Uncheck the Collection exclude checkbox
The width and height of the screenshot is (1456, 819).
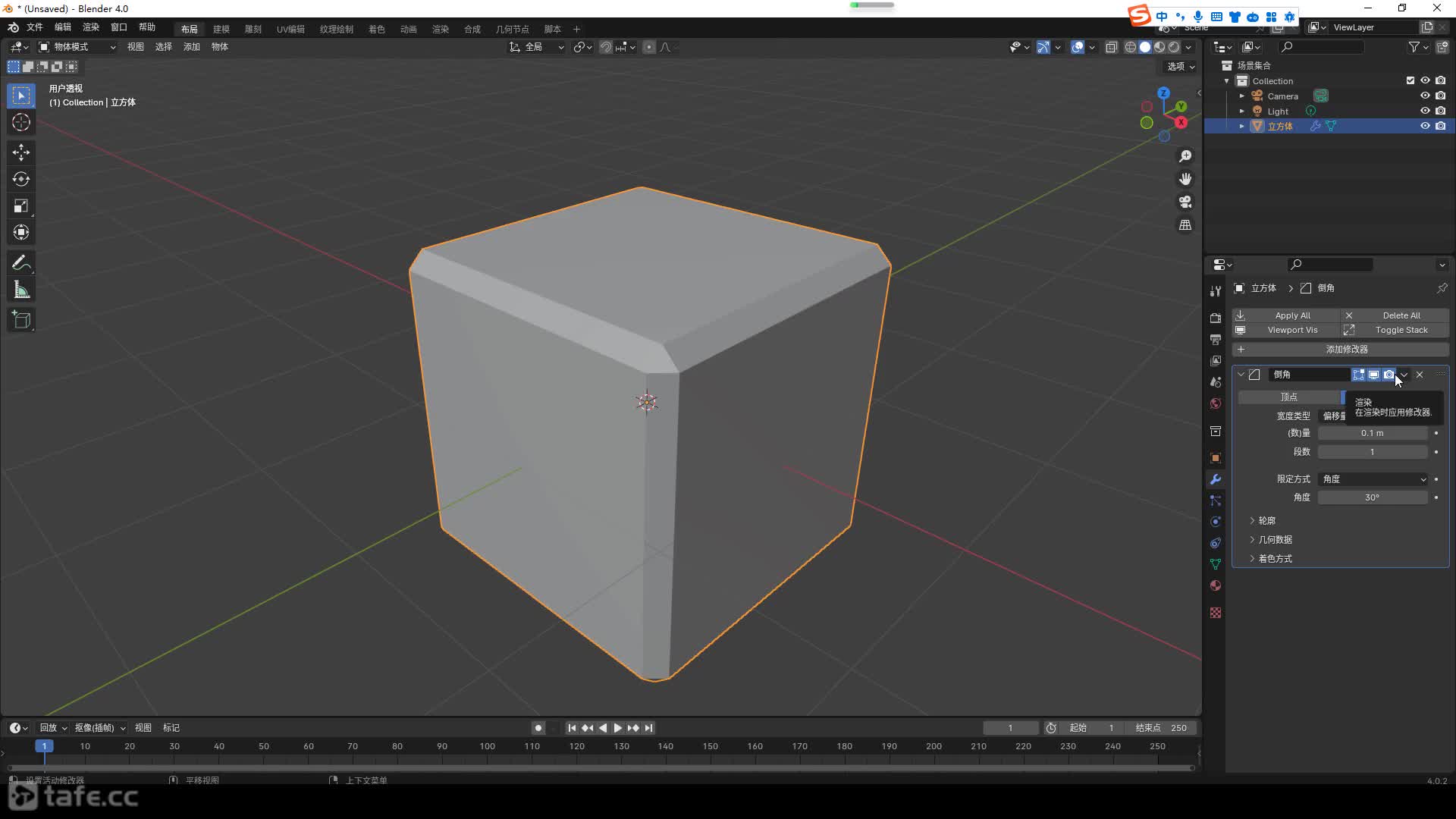coord(1410,80)
